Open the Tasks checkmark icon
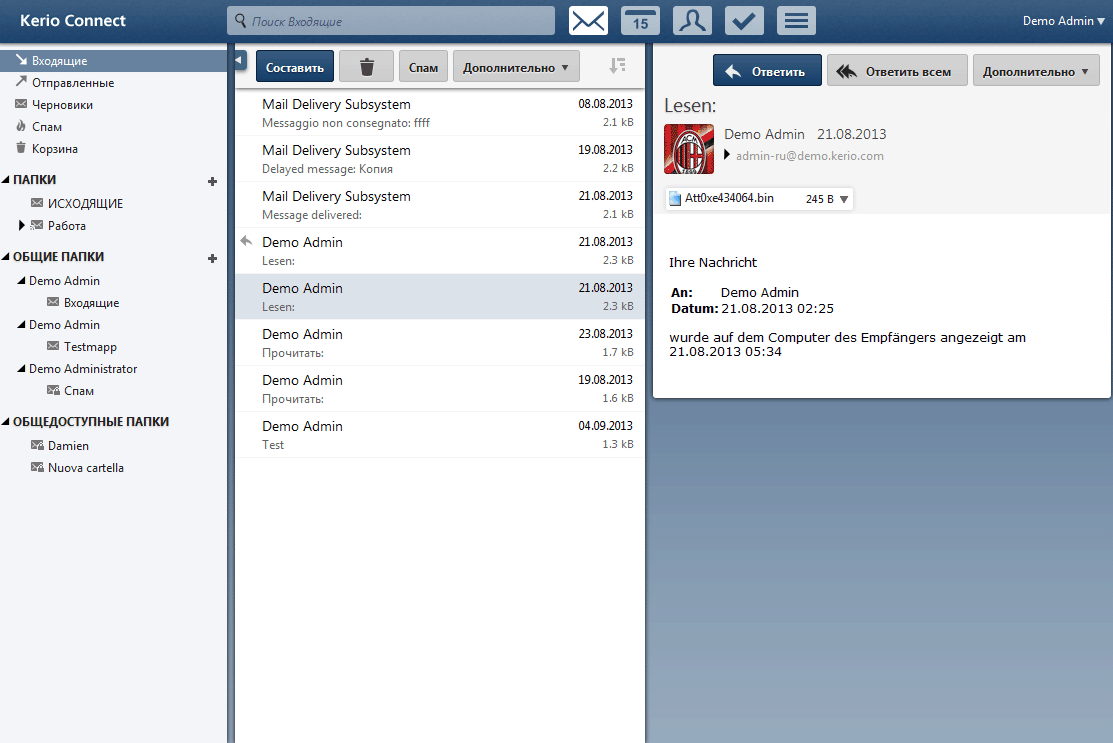This screenshot has height=743, width=1113. coord(744,20)
